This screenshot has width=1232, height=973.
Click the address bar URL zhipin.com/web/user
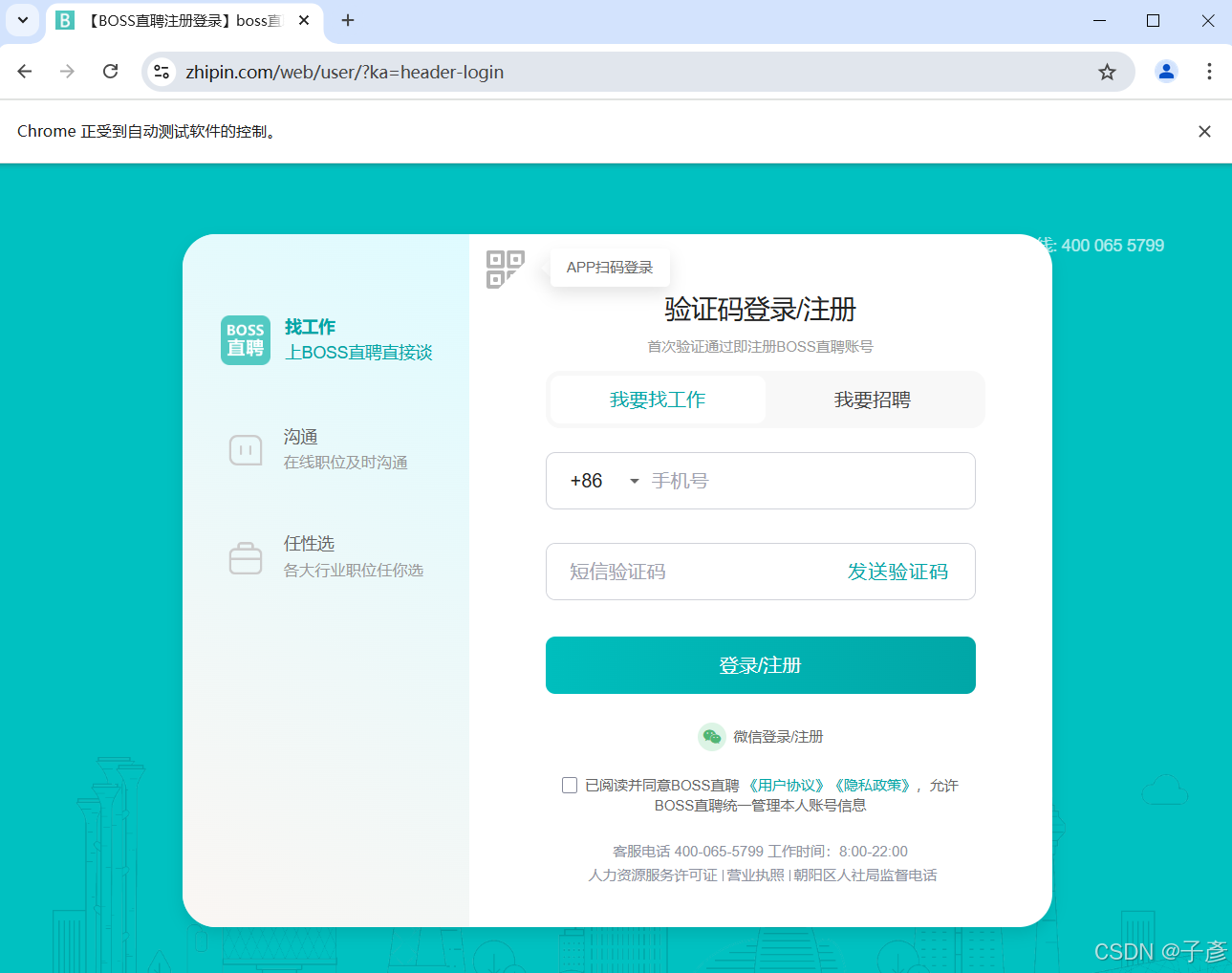click(x=344, y=72)
